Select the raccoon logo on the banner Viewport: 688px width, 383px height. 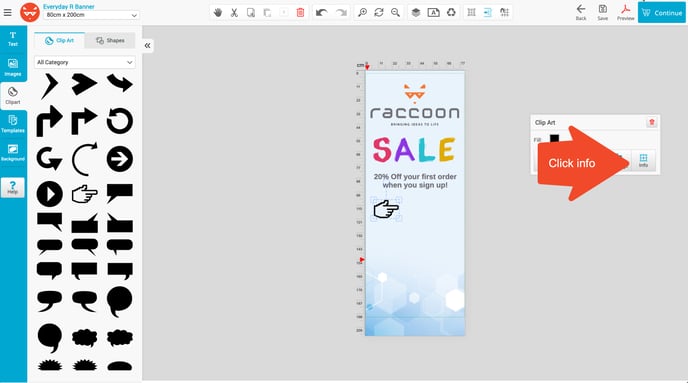[415, 104]
